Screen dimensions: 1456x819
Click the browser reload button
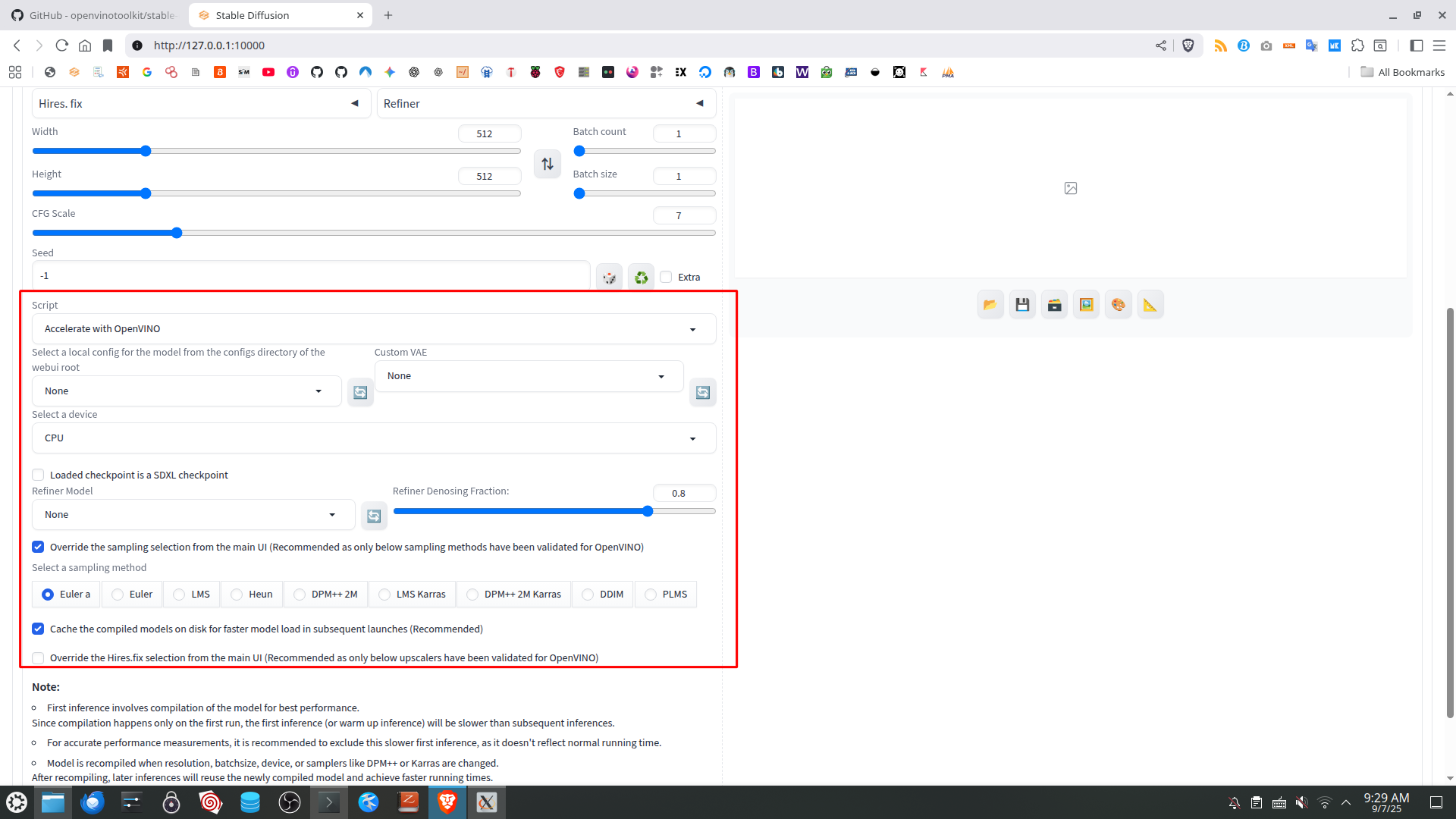(x=62, y=45)
